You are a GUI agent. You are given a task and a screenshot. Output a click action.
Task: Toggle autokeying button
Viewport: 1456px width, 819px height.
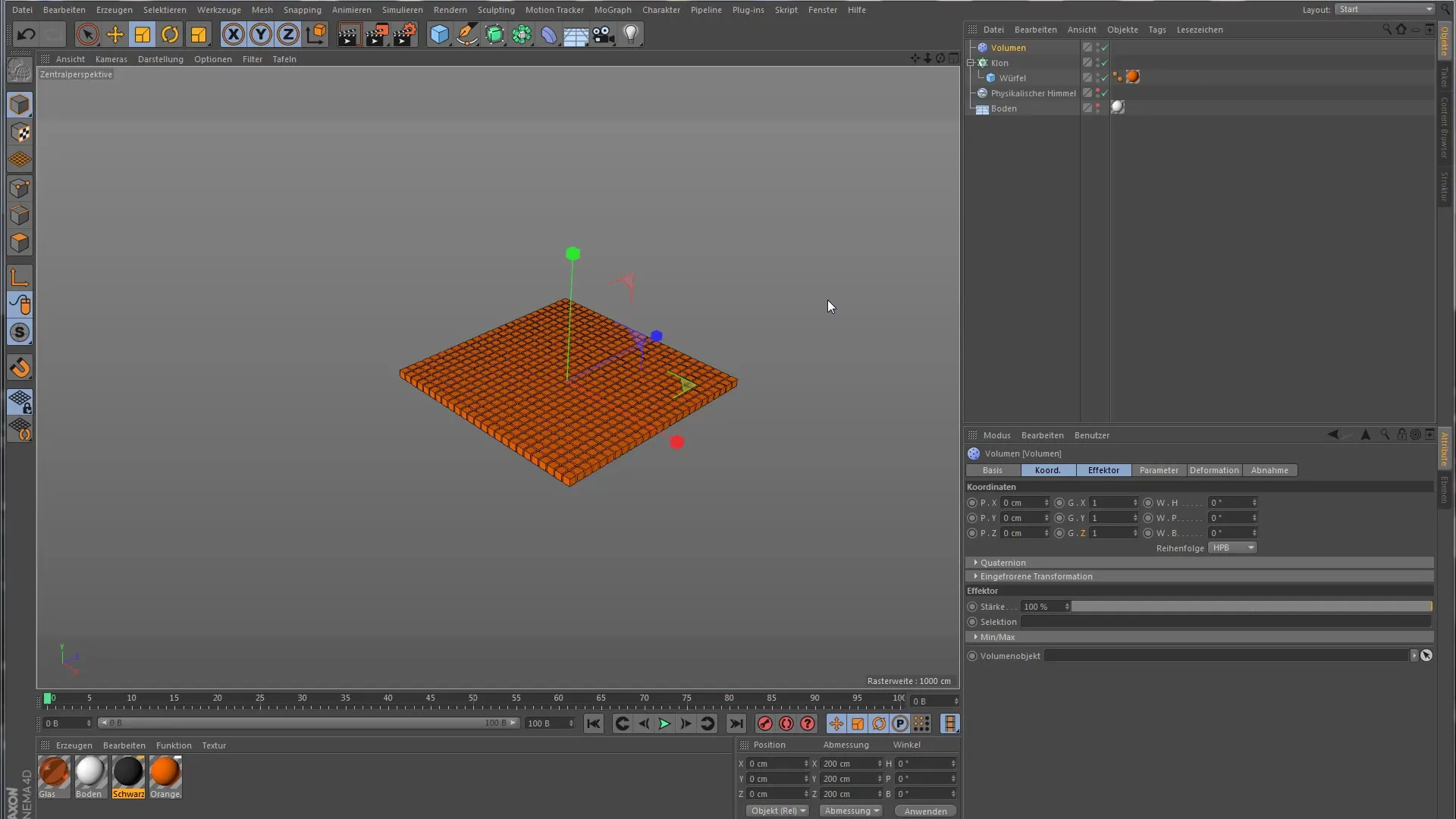[786, 723]
